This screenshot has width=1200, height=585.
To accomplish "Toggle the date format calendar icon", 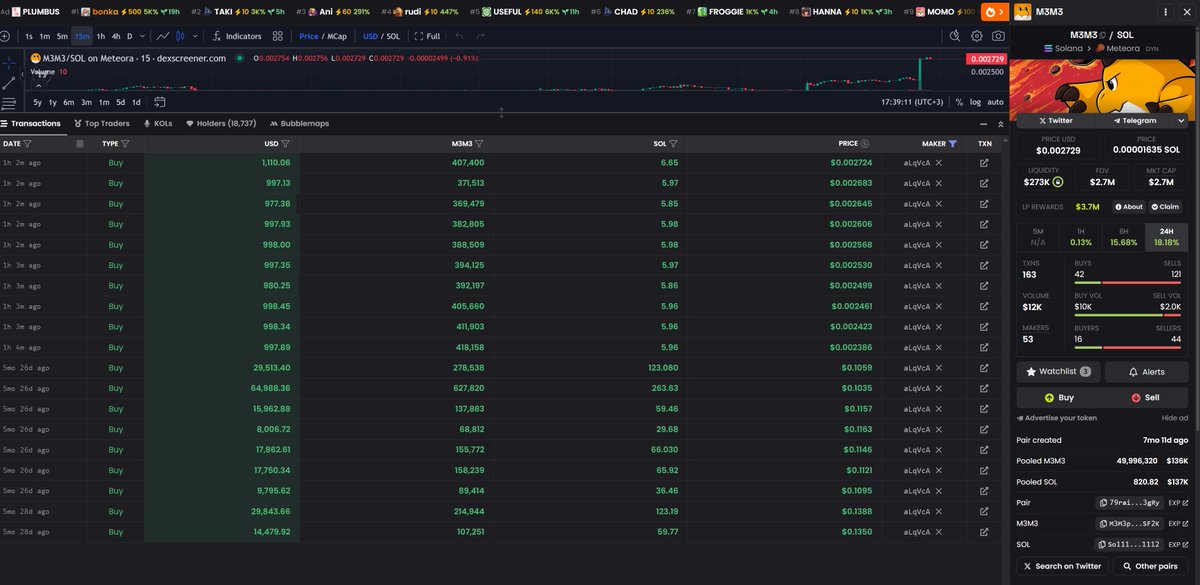I will coord(80,144).
